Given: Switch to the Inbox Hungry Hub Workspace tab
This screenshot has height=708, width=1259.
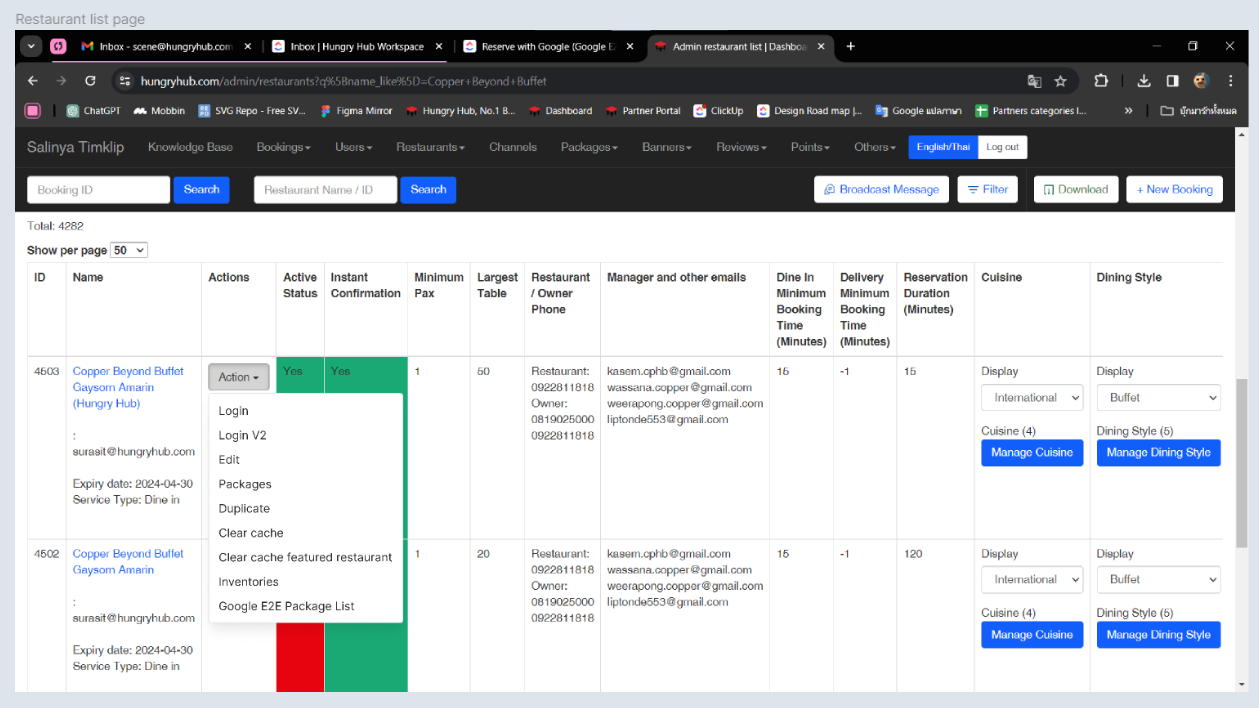Looking at the screenshot, I should [356, 46].
